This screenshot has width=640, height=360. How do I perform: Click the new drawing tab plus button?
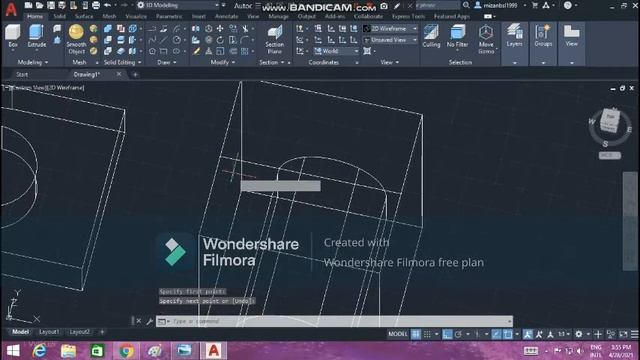tap(135, 74)
